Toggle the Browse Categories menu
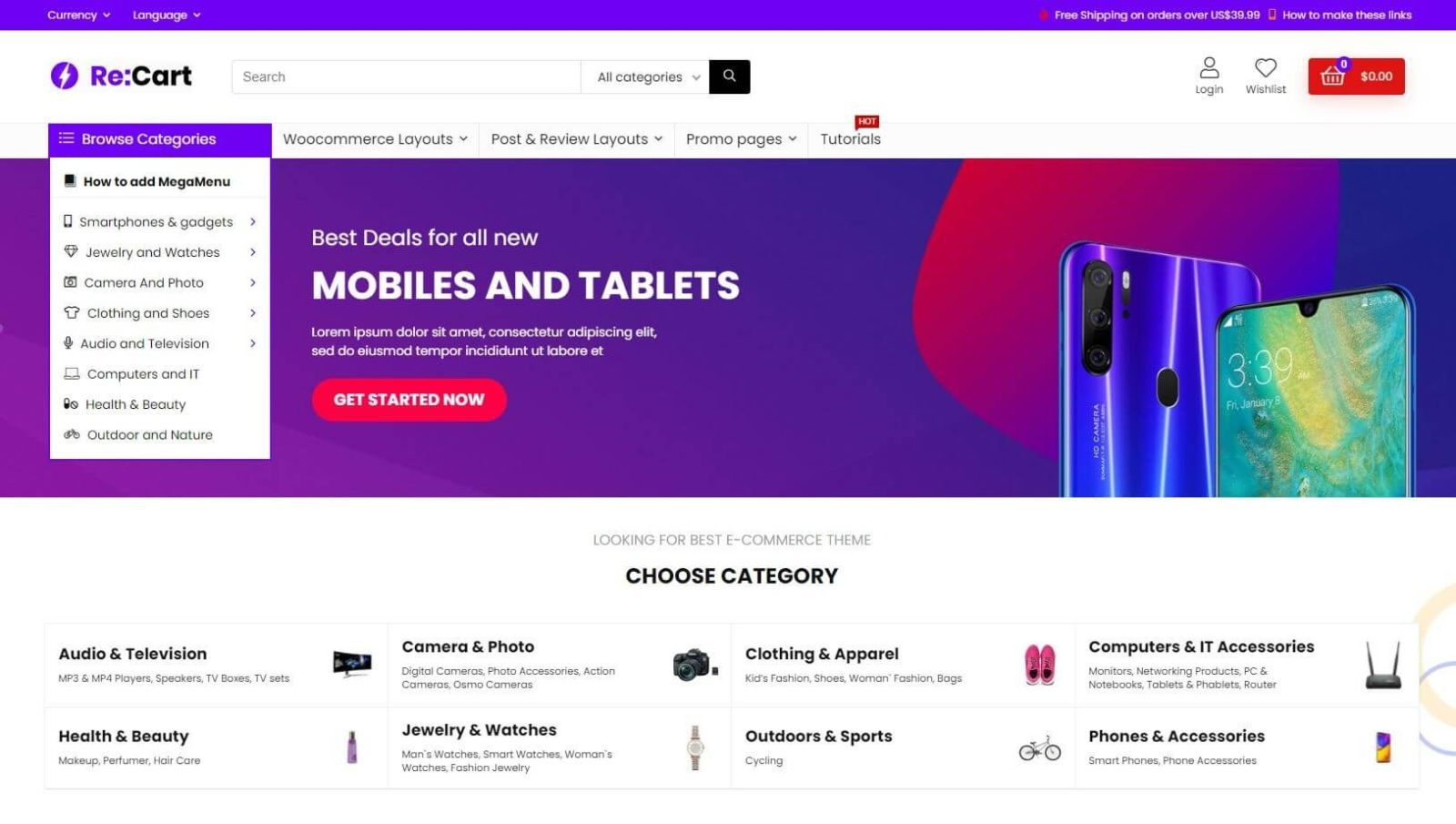This screenshot has width=1456, height=824. pos(160,139)
